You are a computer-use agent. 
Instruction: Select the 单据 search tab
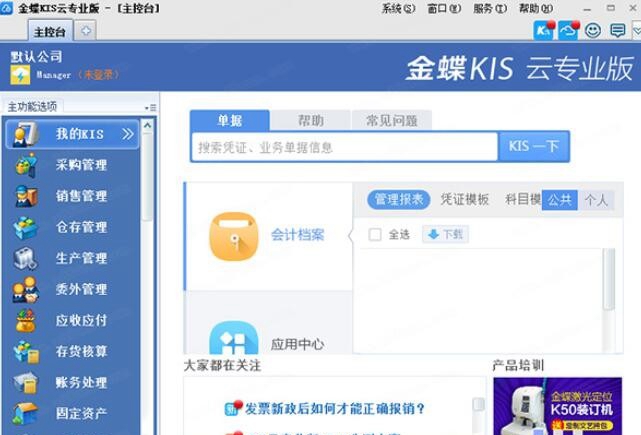point(230,121)
